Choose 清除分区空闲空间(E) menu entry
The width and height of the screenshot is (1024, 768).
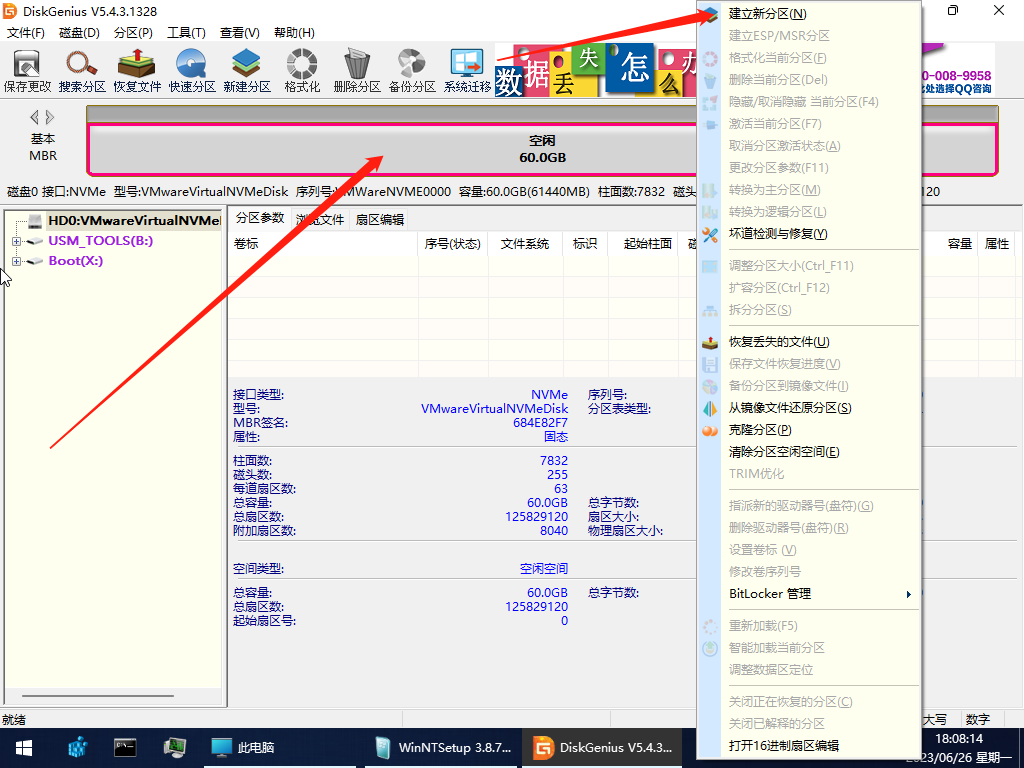808,452
